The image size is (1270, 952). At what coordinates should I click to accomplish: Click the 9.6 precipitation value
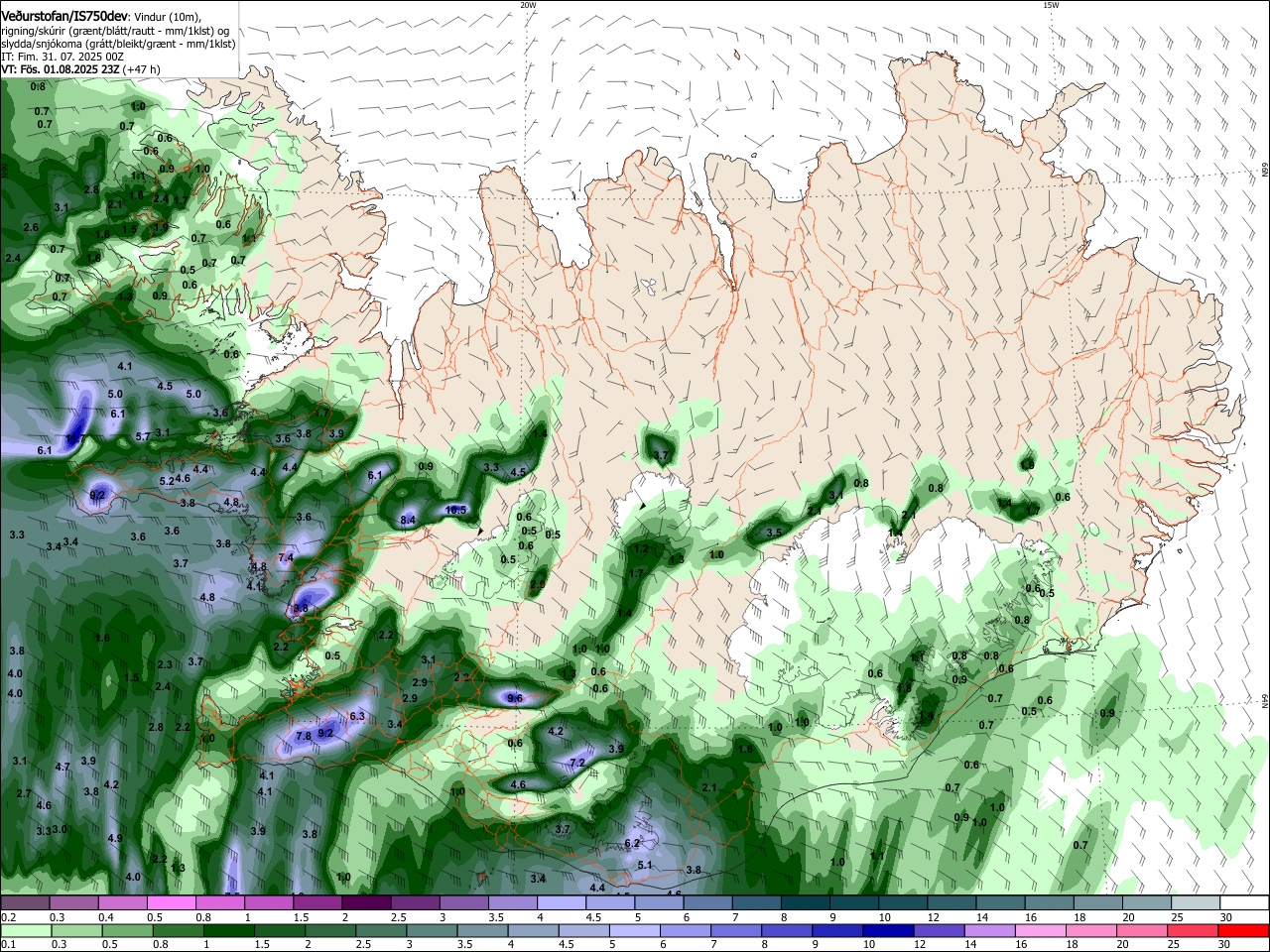[515, 698]
